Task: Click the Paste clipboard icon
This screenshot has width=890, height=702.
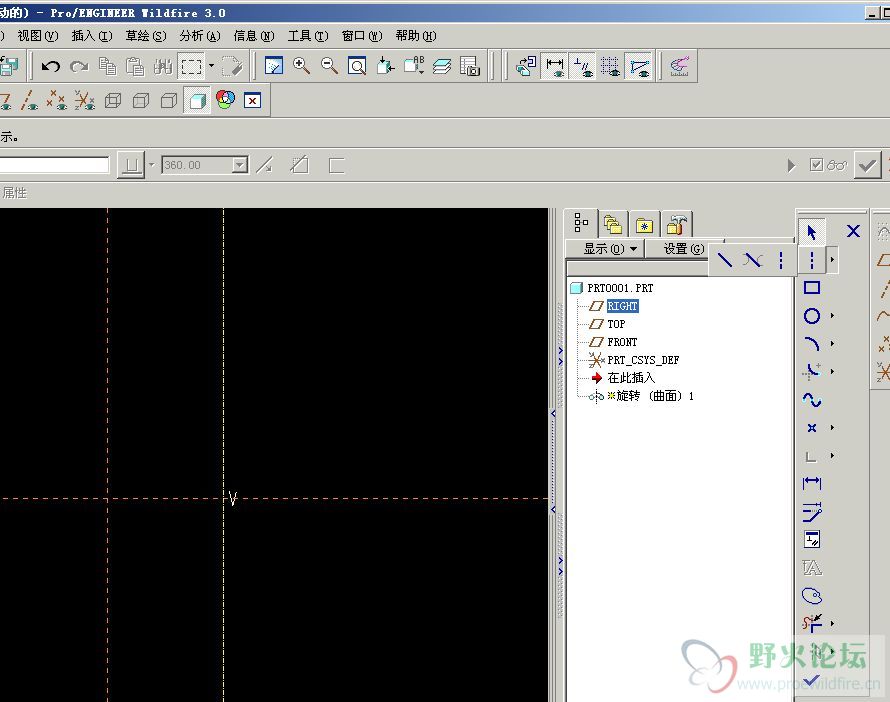Action: pos(135,67)
